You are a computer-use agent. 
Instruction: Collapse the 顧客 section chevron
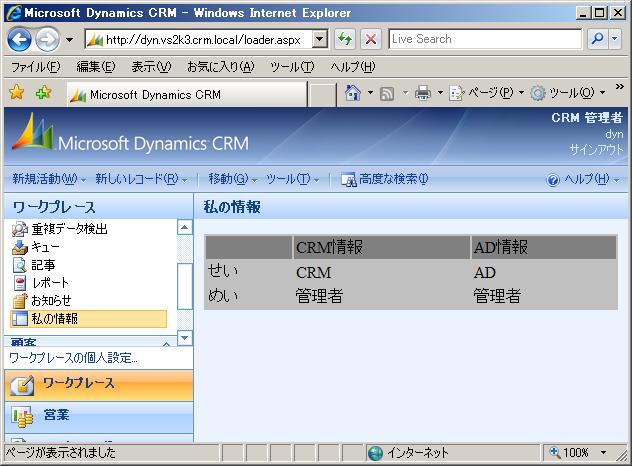[166, 343]
